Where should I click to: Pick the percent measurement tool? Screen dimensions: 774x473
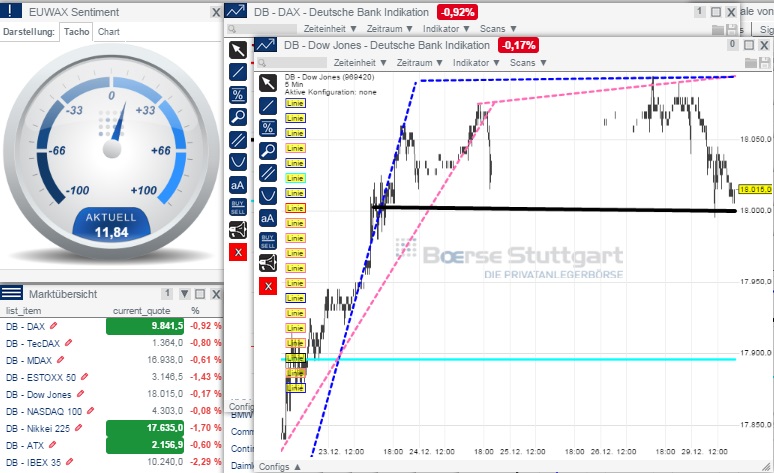267,127
